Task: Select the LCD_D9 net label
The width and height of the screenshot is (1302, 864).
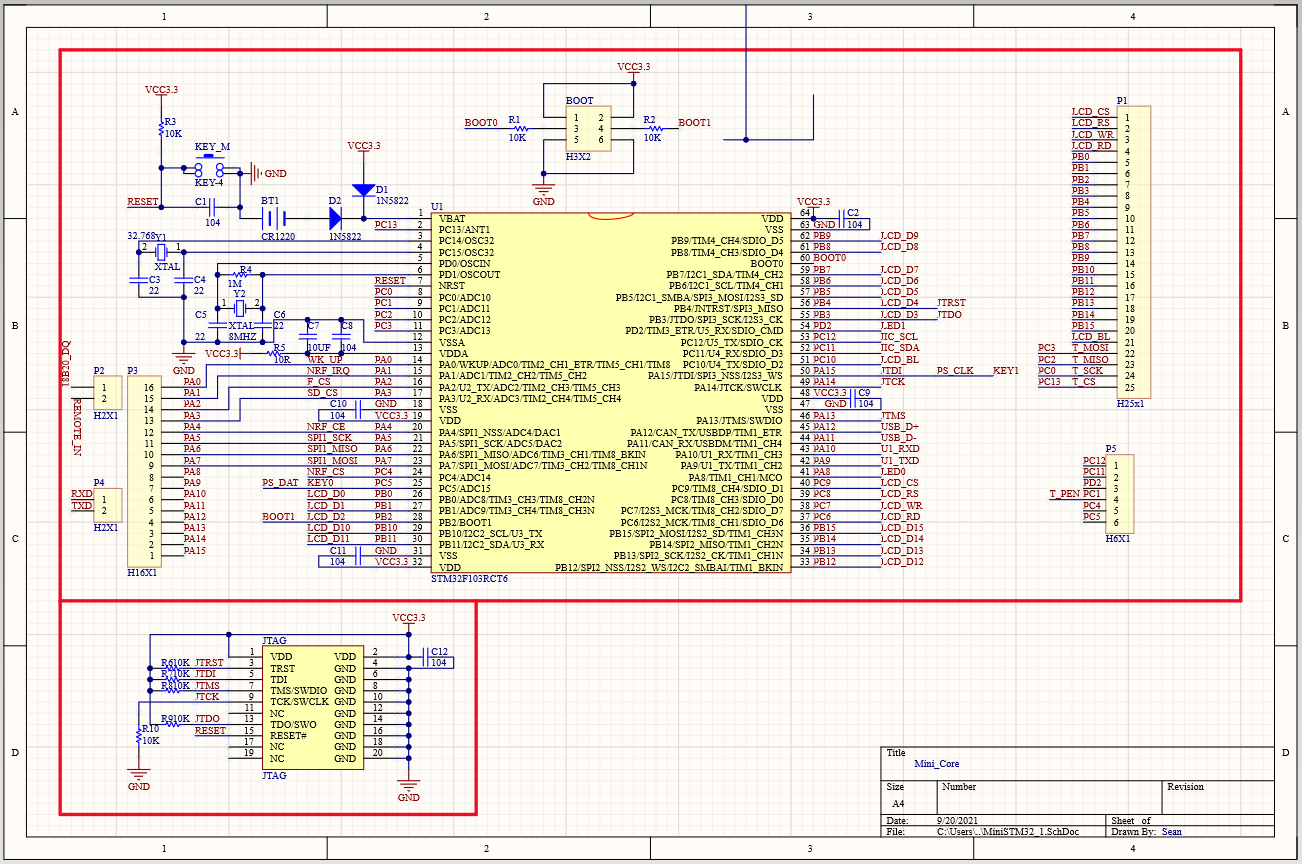Action: (899, 236)
